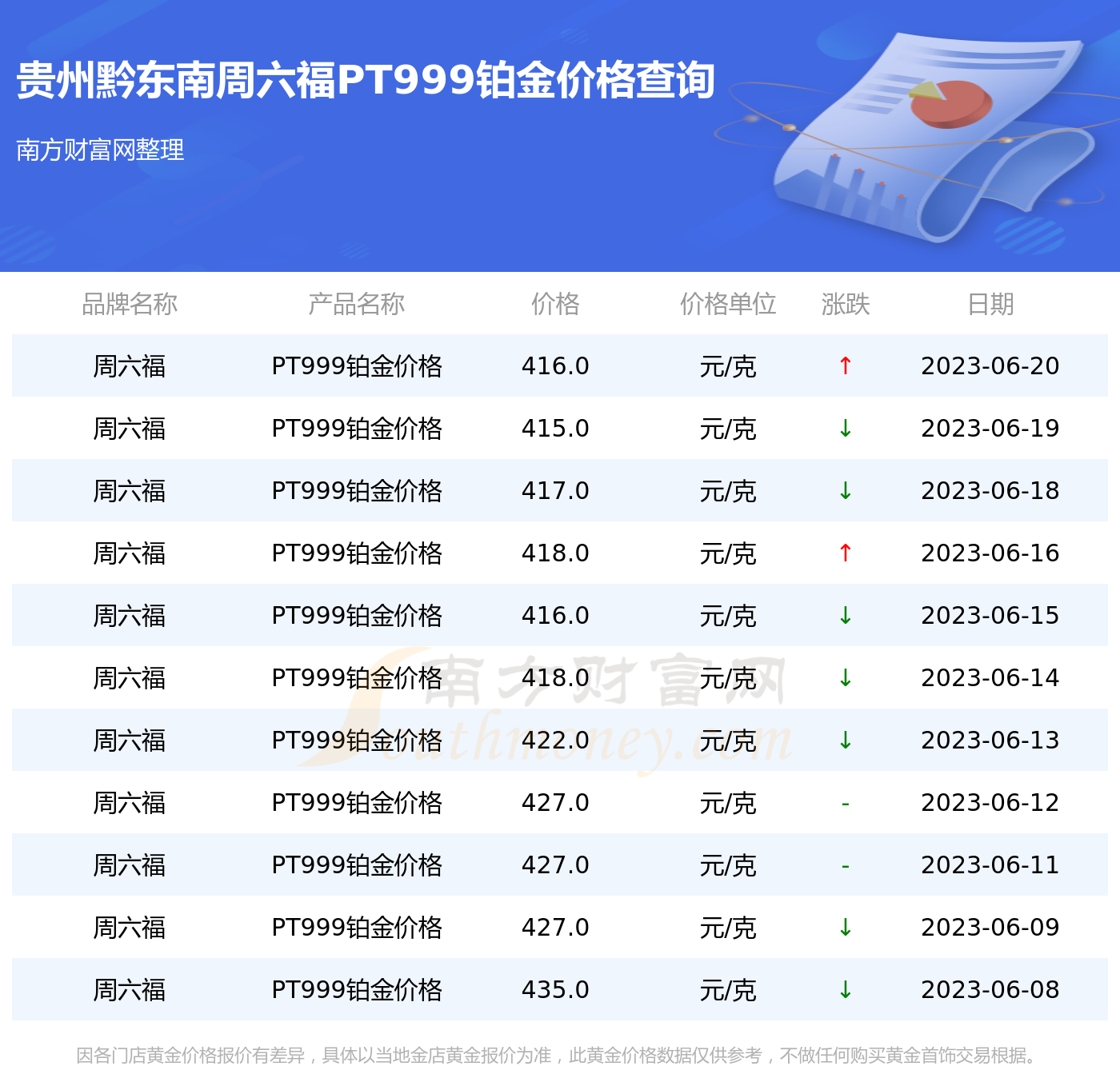The image size is (1120, 1090).
Task: Click 周六福 brand in the 2023-06-08 row
Action: (x=130, y=990)
